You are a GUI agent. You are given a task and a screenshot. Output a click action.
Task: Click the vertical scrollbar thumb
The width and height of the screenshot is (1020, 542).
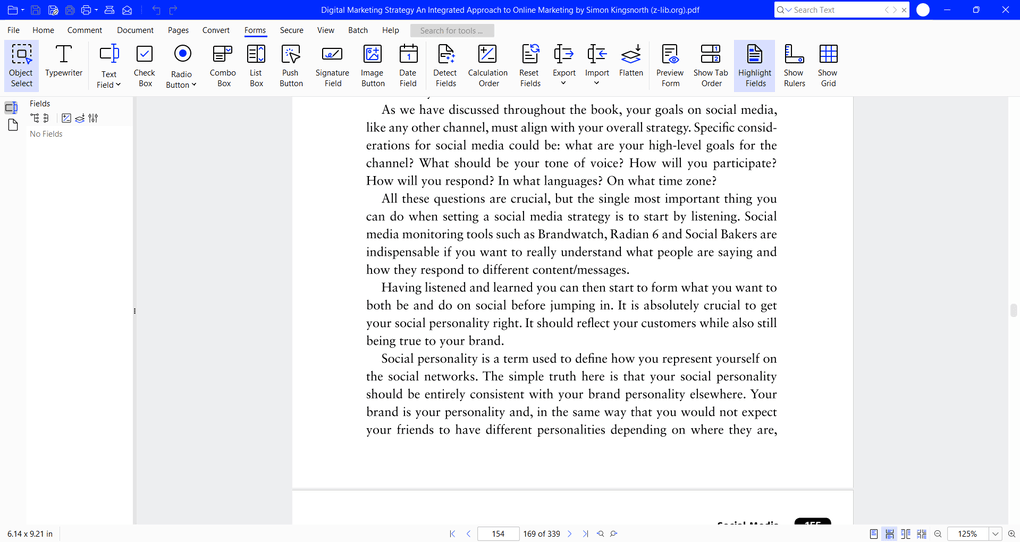click(x=1013, y=310)
